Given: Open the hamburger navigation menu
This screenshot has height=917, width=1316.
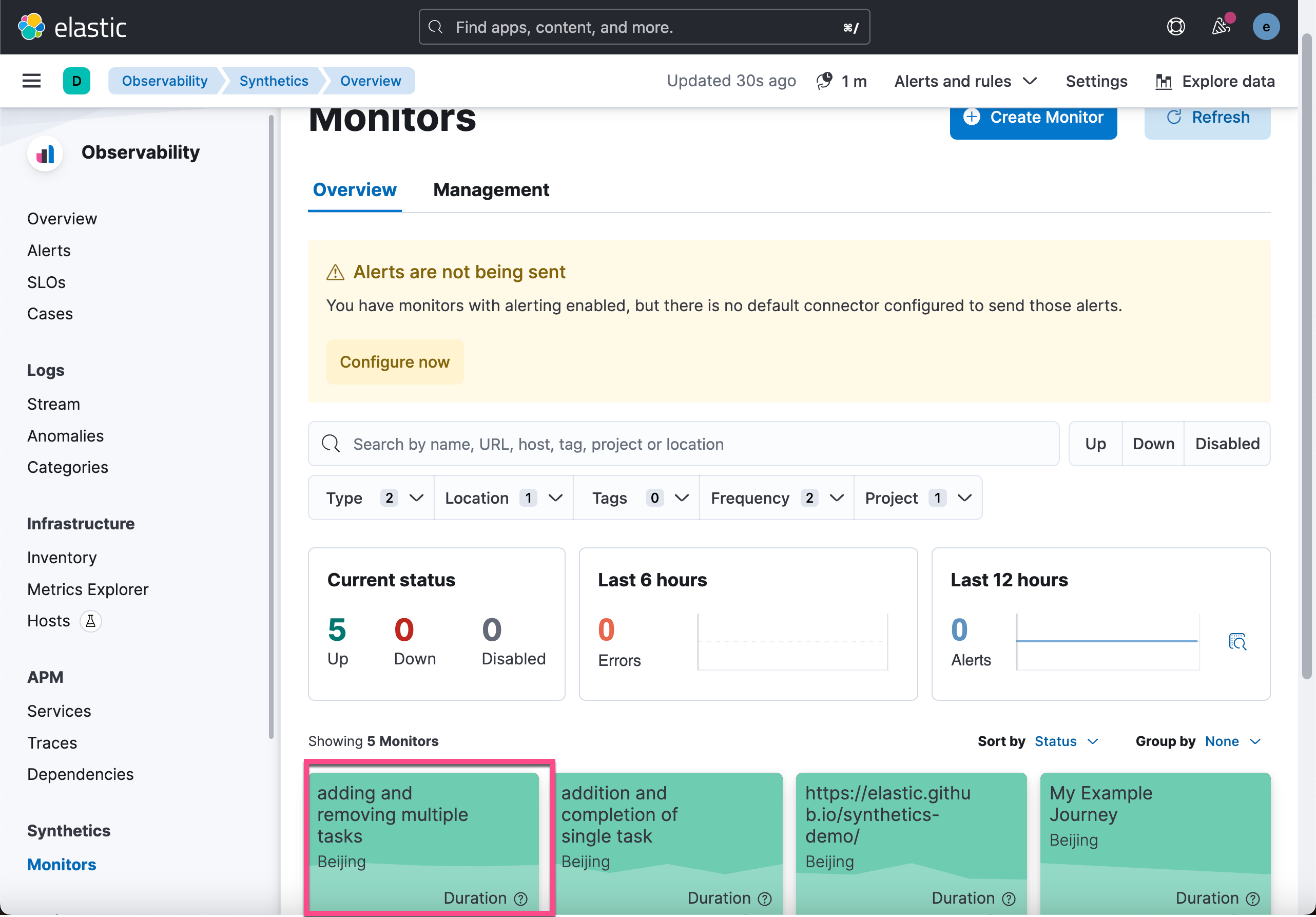Looking at the screenshot, I should (x=31, y=81).
